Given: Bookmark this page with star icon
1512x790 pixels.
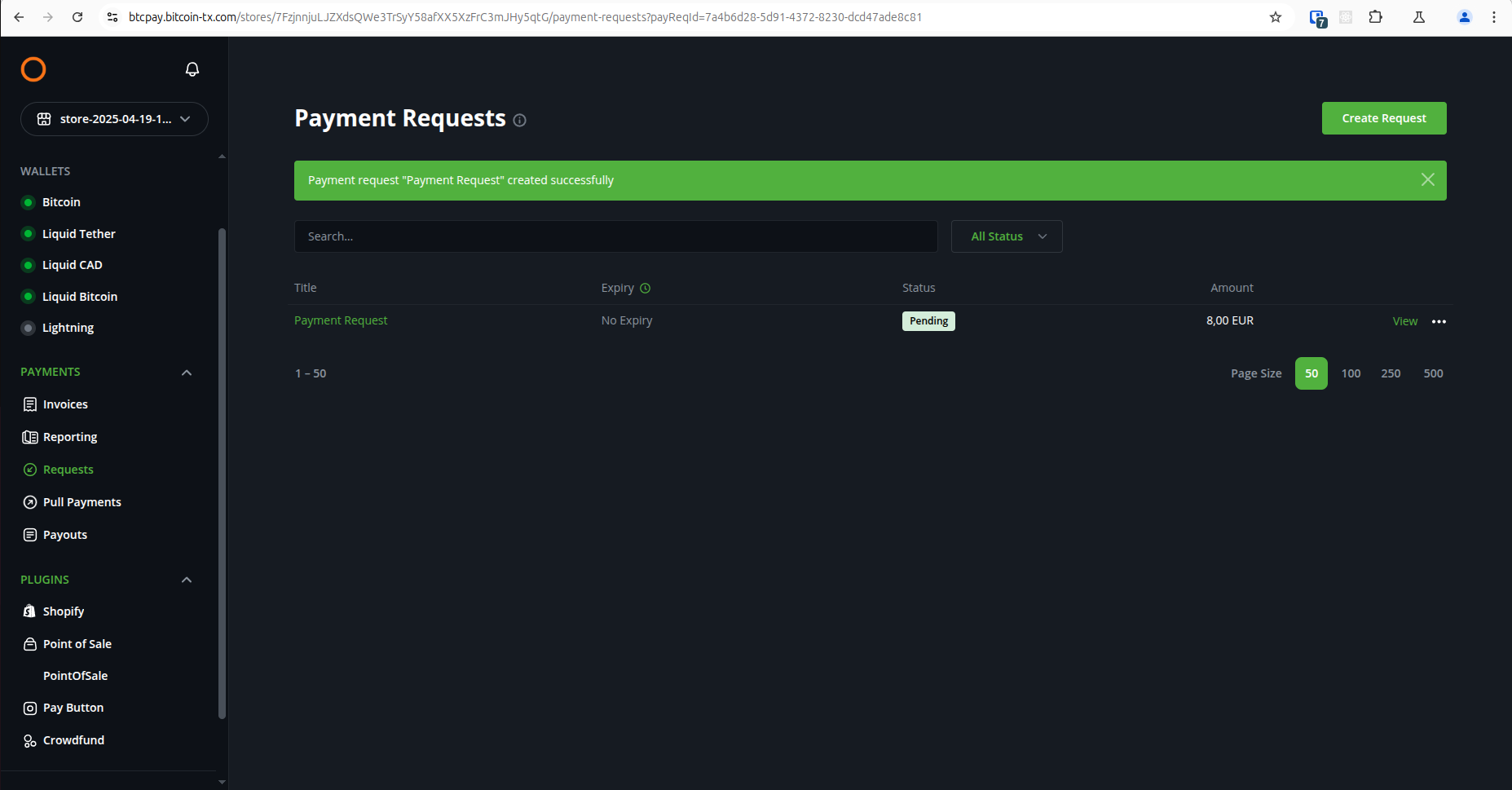Looking at the screenshot, I should [x=1276, y=17].
